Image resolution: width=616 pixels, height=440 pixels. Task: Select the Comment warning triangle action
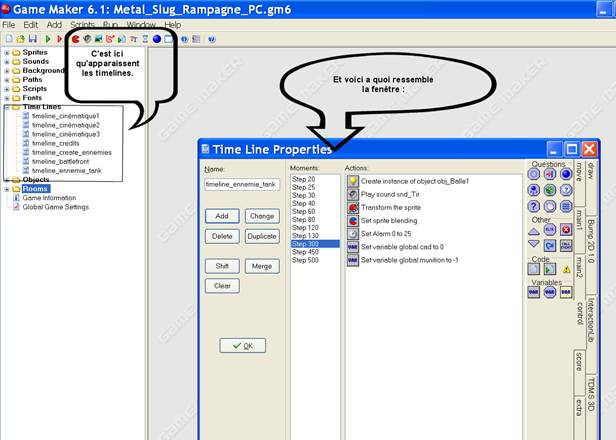566,269
